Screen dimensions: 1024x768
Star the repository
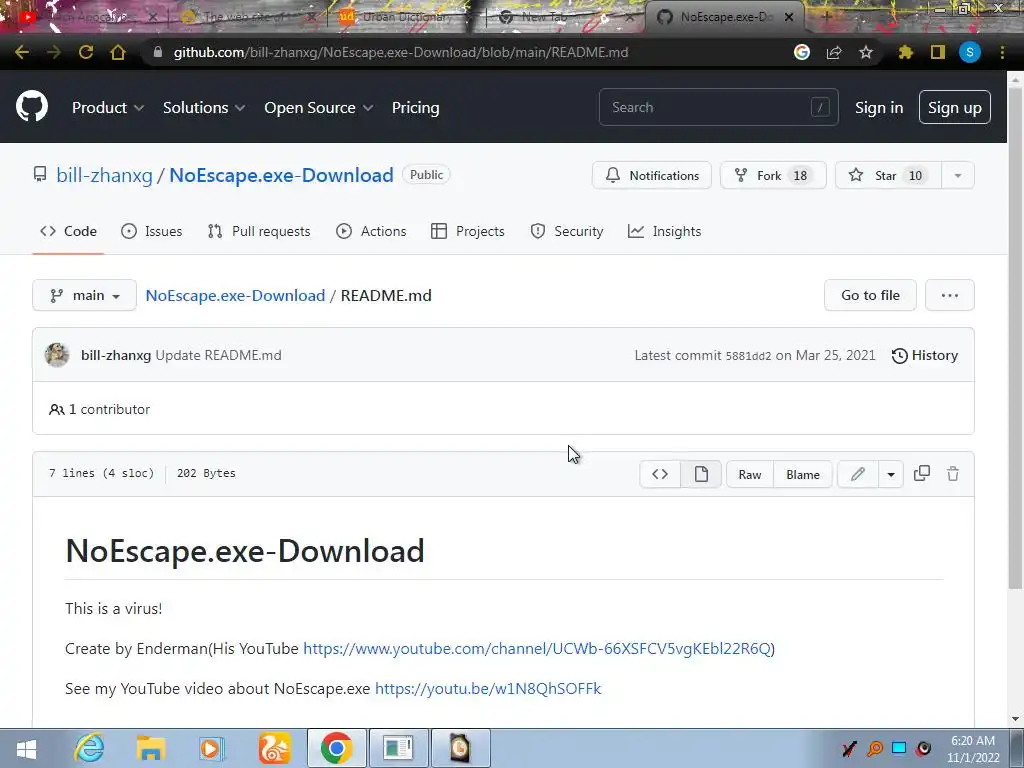(888, 176)
